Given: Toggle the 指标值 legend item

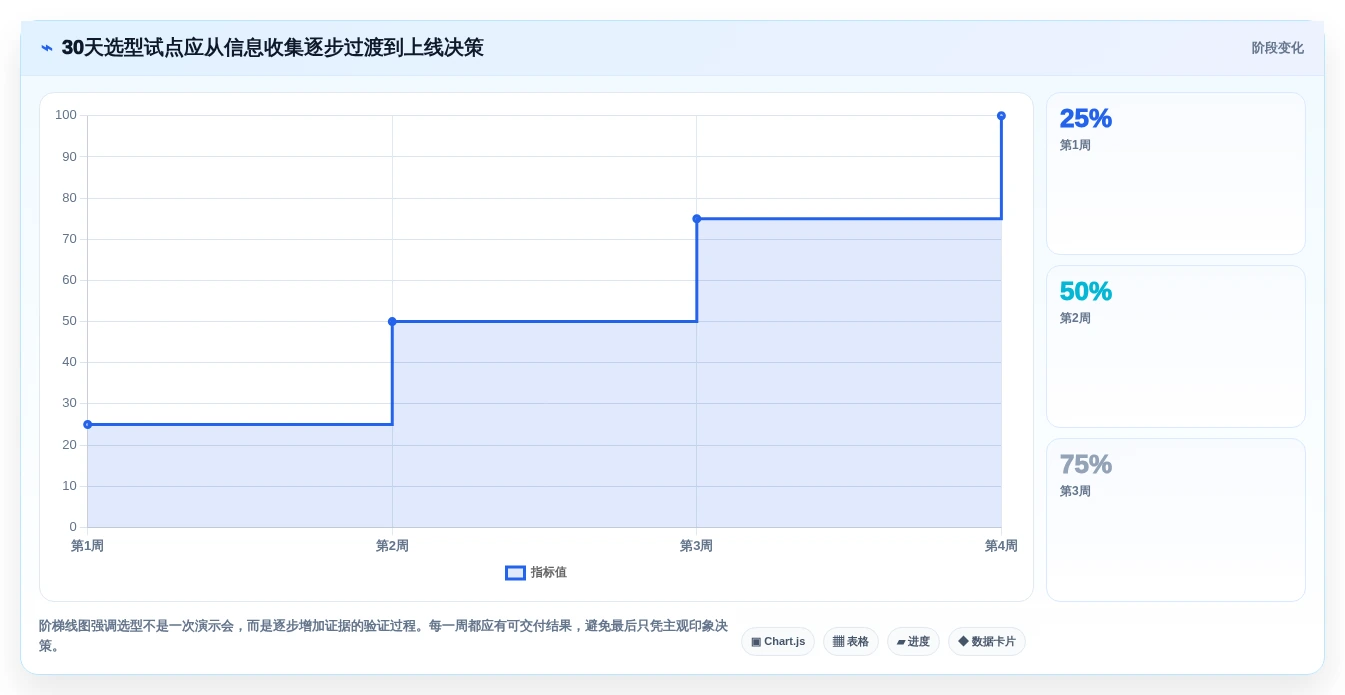Looking at the screenshot, I should (536, 572).
